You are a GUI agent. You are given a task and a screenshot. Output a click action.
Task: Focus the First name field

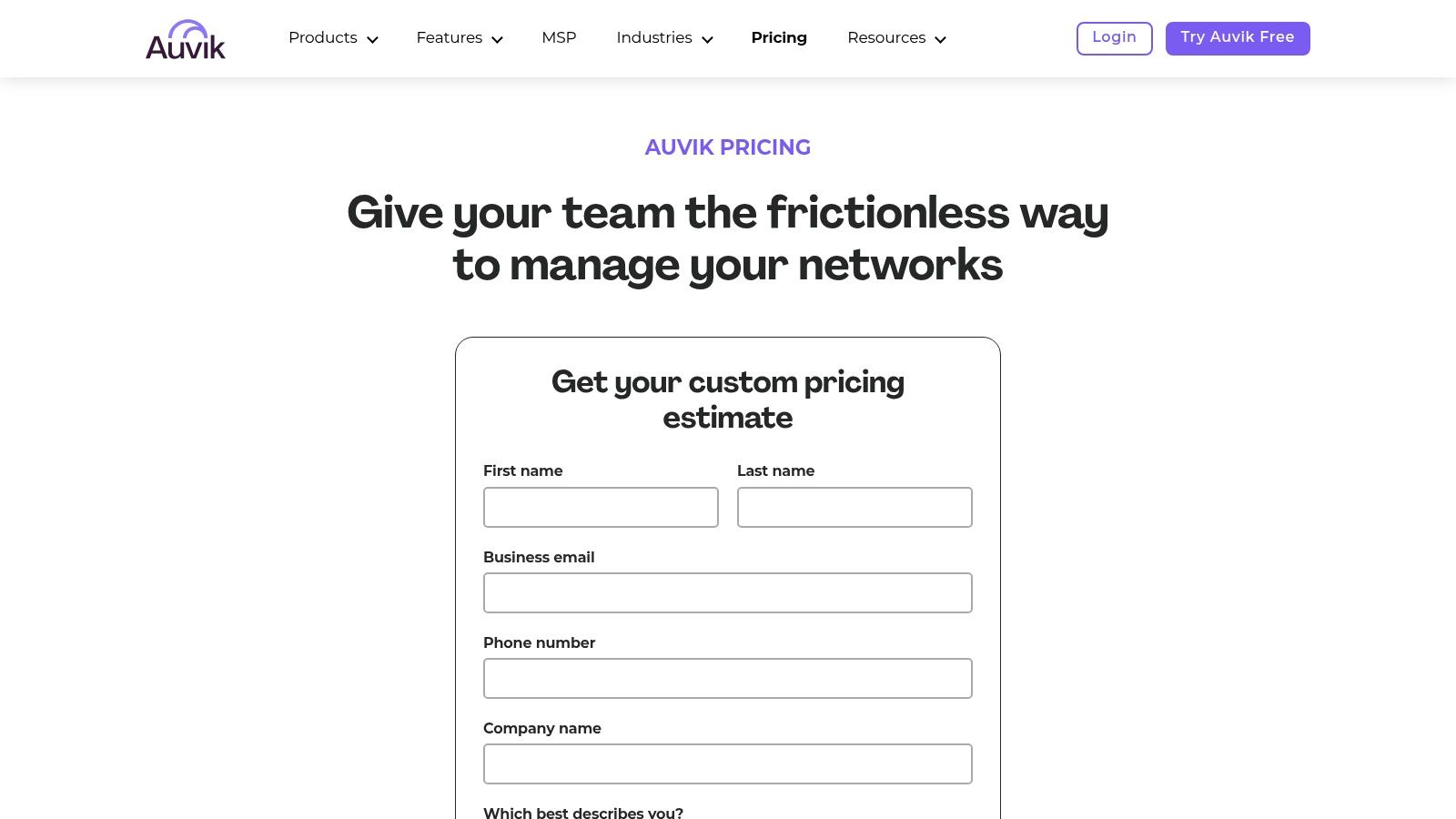pos(601,507)
